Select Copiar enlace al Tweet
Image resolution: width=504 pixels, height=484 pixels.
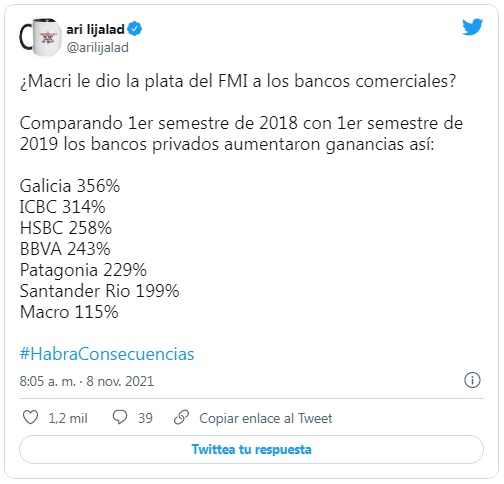click(266, 418)
